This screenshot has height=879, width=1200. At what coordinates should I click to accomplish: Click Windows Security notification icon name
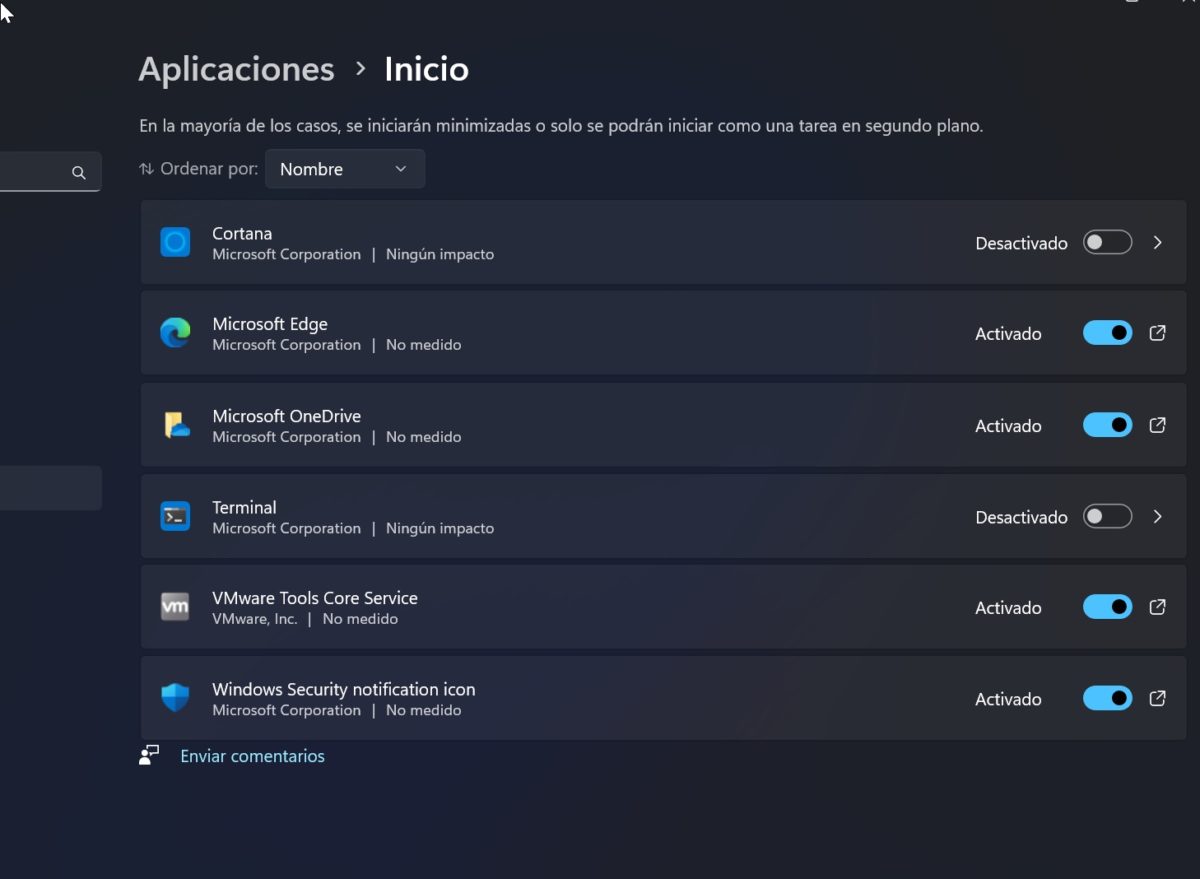(343, 689)
